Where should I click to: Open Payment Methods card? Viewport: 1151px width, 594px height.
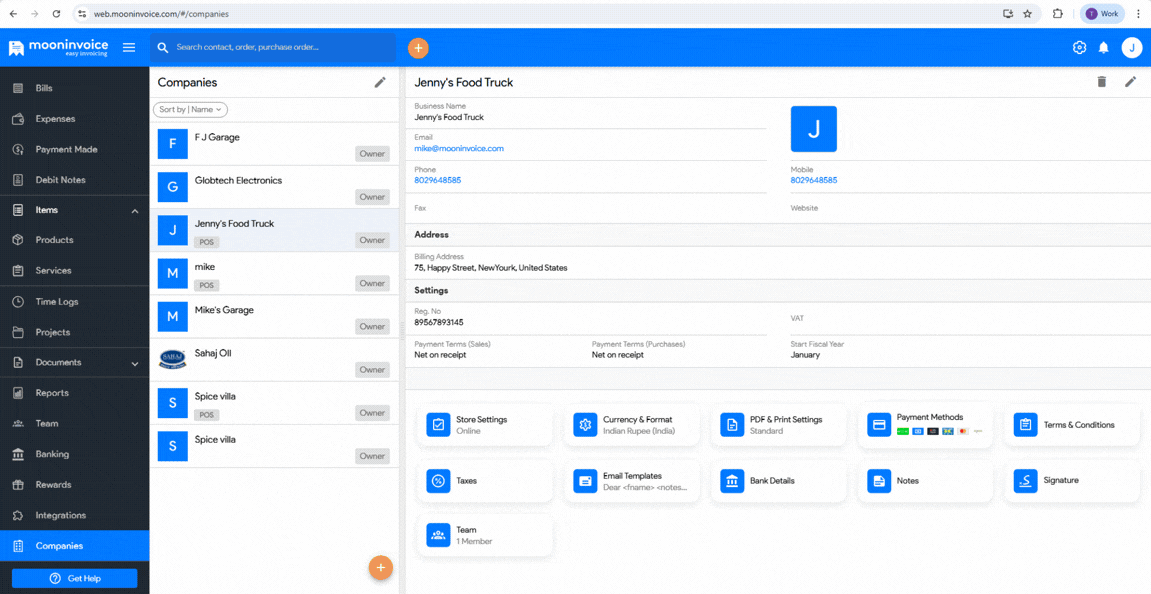pos(925,424)
